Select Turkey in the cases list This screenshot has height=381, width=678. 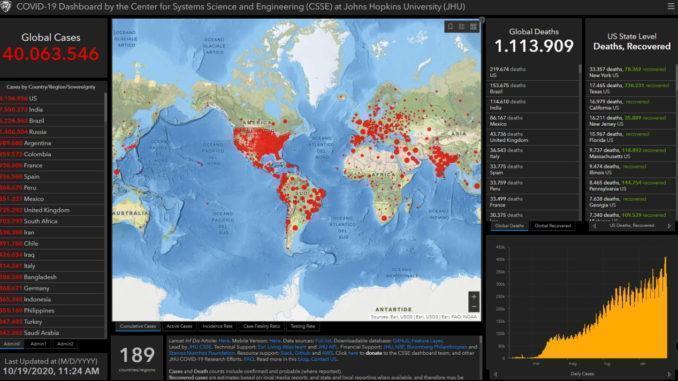click(52, 322)
